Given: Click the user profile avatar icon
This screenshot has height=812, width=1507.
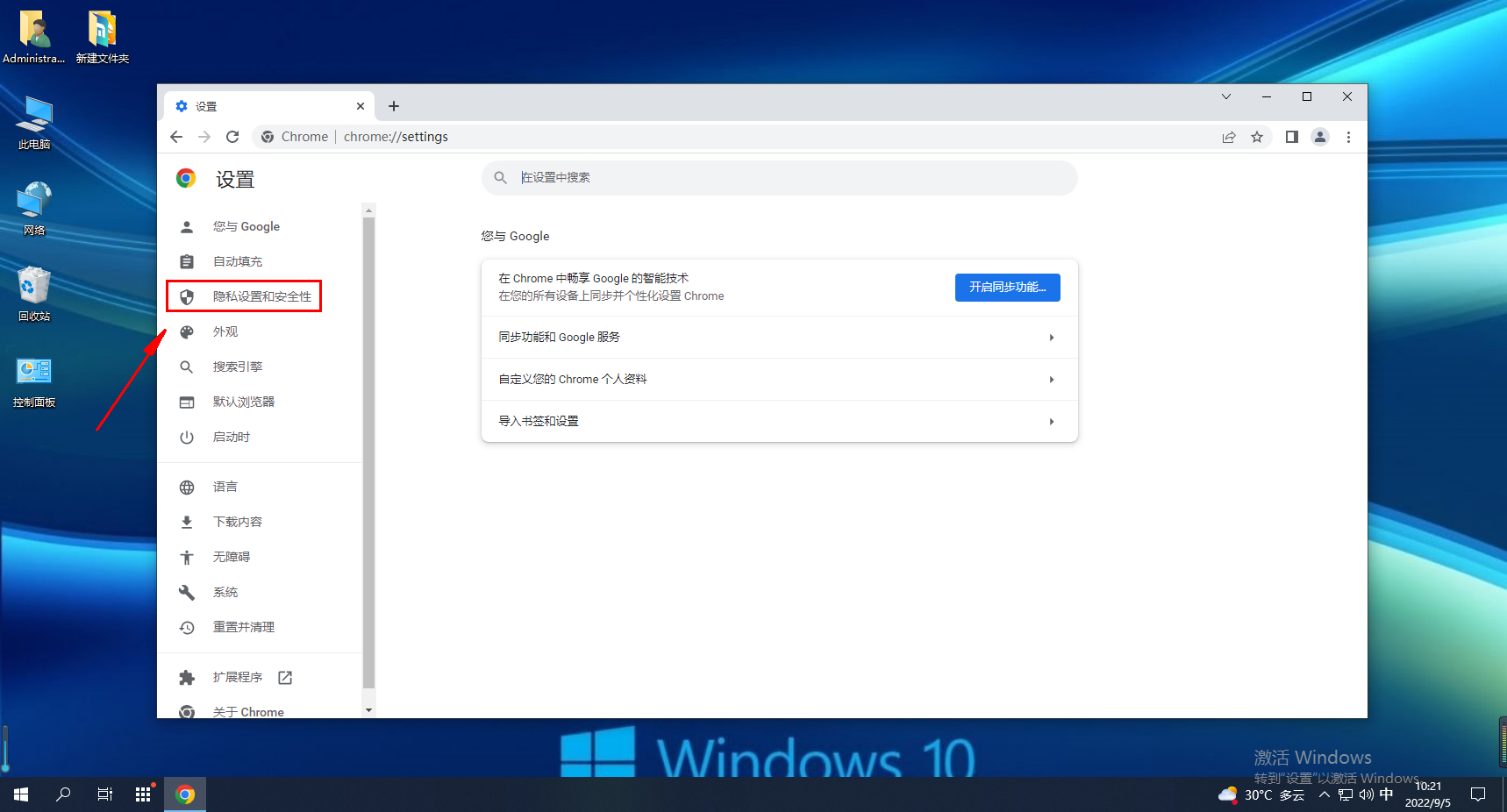Looking at the screenshot, I should [x=1319, y=137].
